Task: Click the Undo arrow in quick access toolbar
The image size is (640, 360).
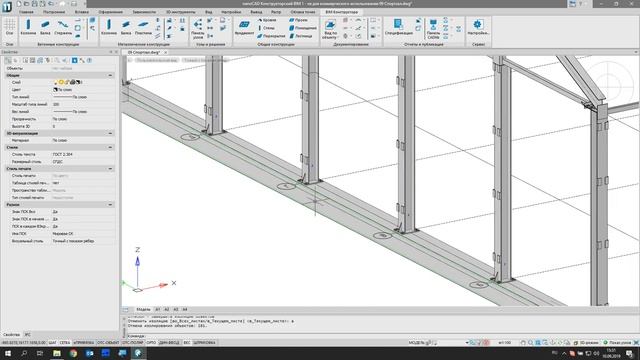Action: [x=51, y=4]
